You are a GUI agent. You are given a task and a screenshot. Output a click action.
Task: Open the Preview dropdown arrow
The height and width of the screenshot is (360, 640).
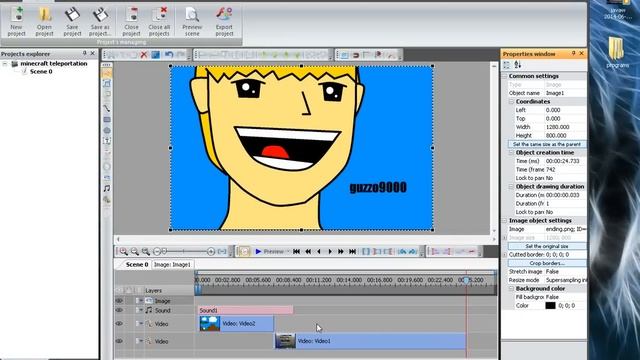[x=287, y=251]
